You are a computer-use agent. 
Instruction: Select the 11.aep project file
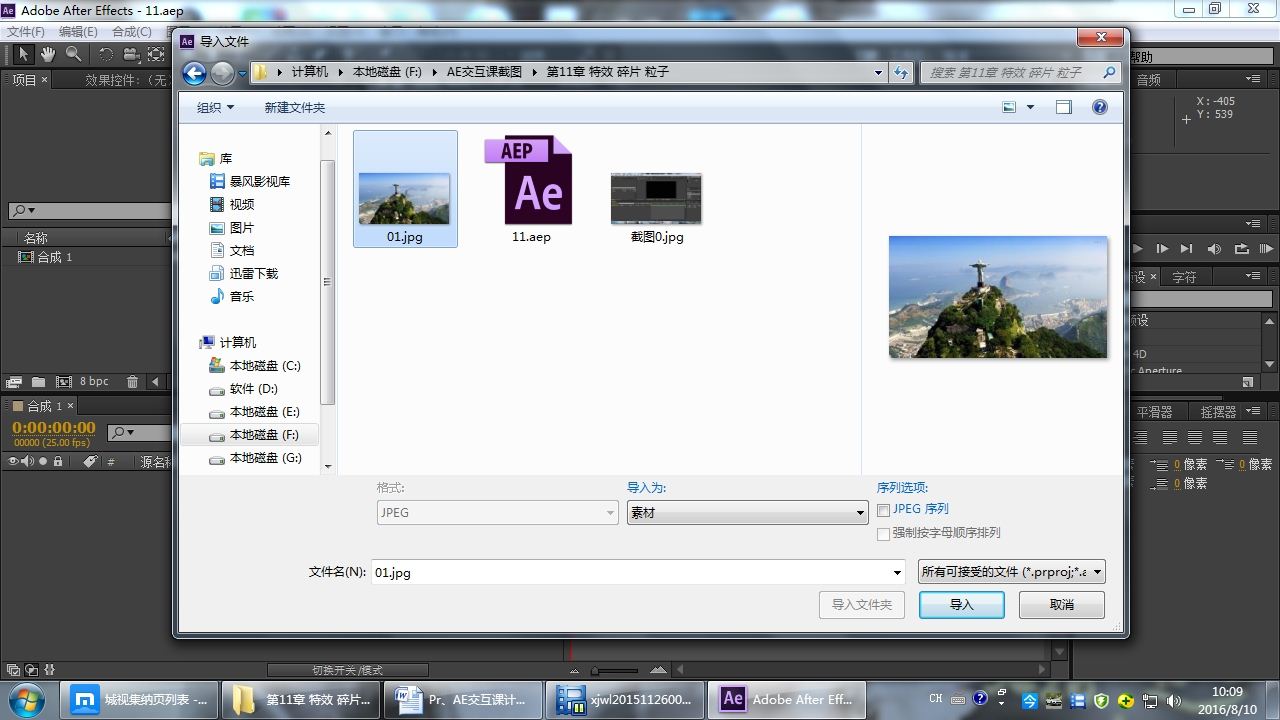(x=531, y=189)
